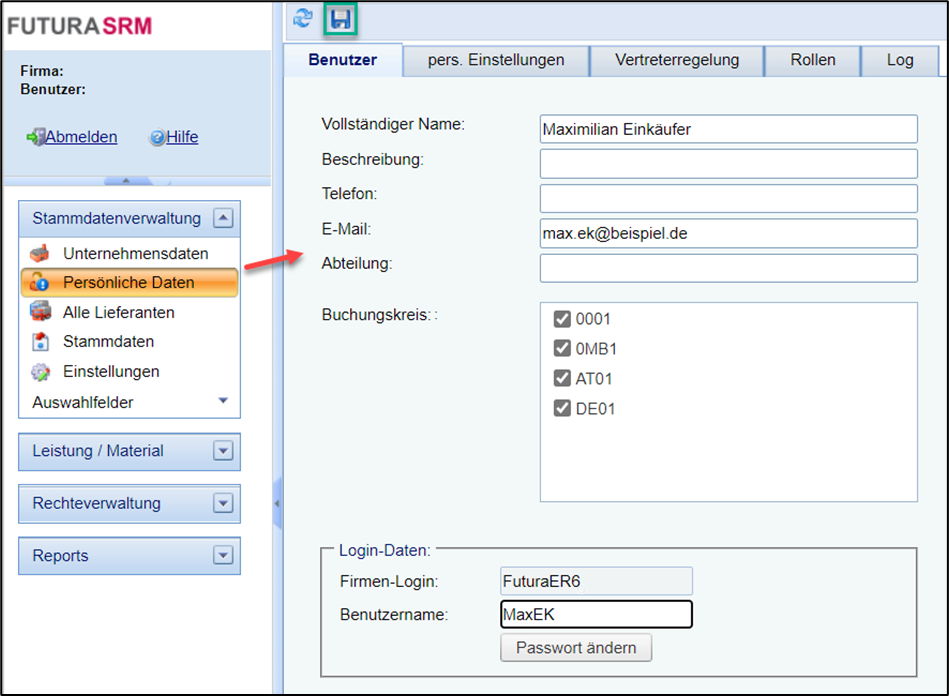
Task: Click the save floppy disk icon
Action: [342, 19]
